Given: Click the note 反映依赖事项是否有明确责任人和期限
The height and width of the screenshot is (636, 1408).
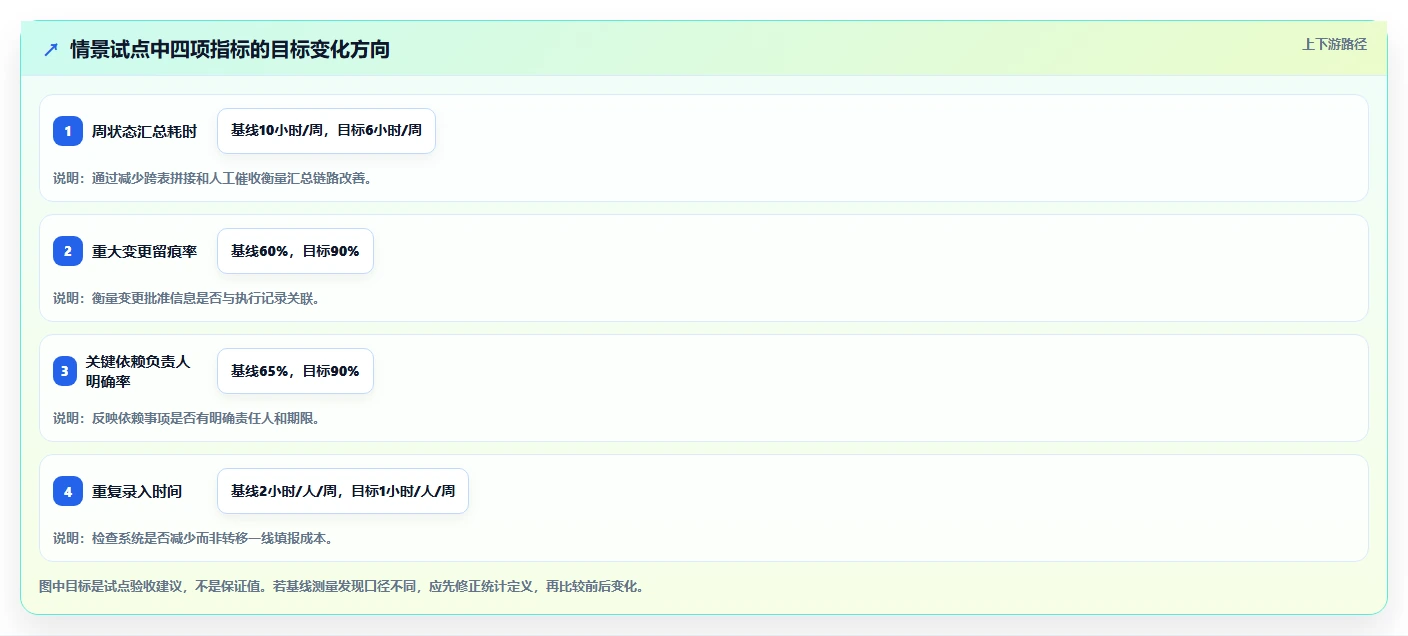Looking at the screenshot, I should click(186, 418).
